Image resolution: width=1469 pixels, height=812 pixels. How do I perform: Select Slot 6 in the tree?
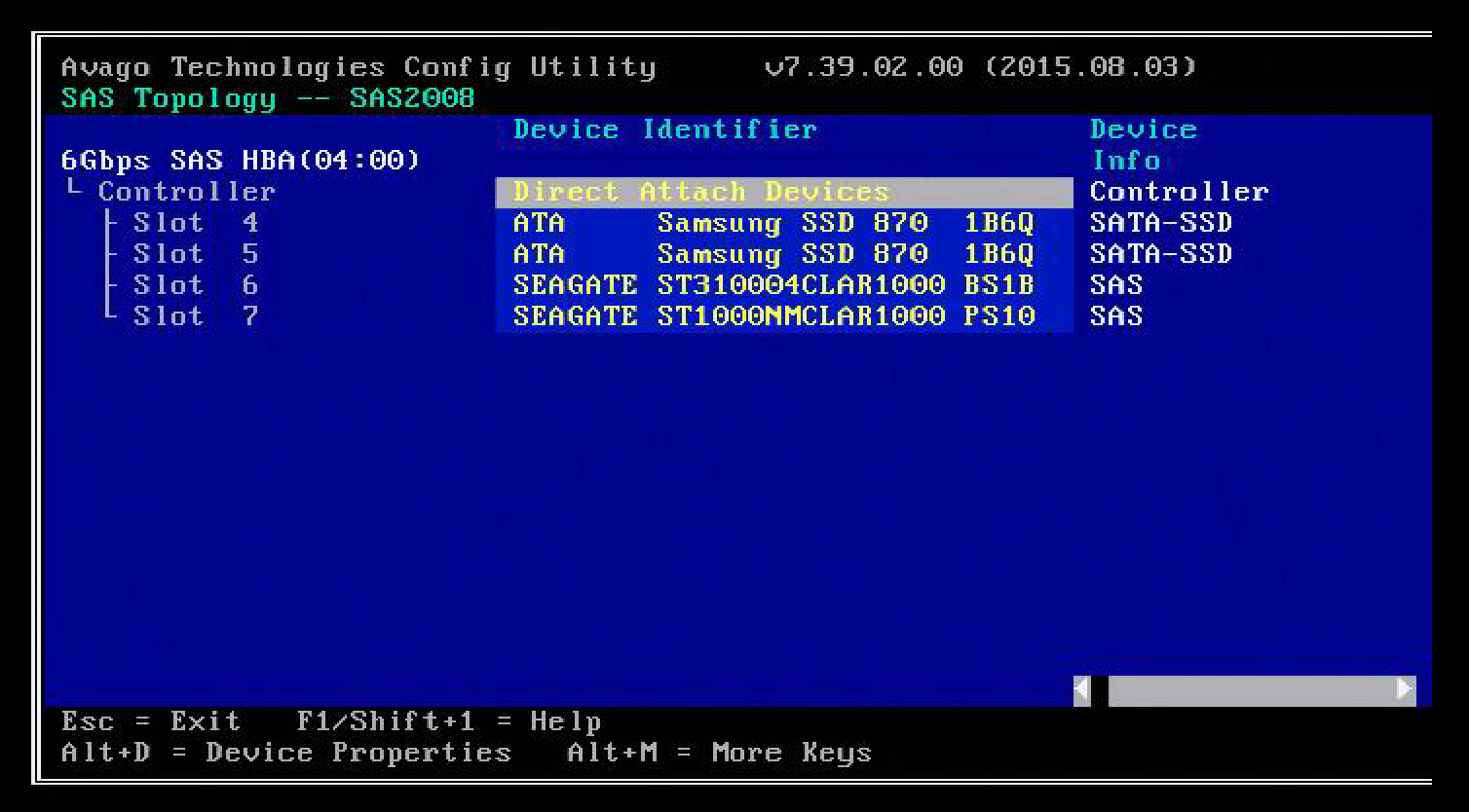tap(196, 285)
